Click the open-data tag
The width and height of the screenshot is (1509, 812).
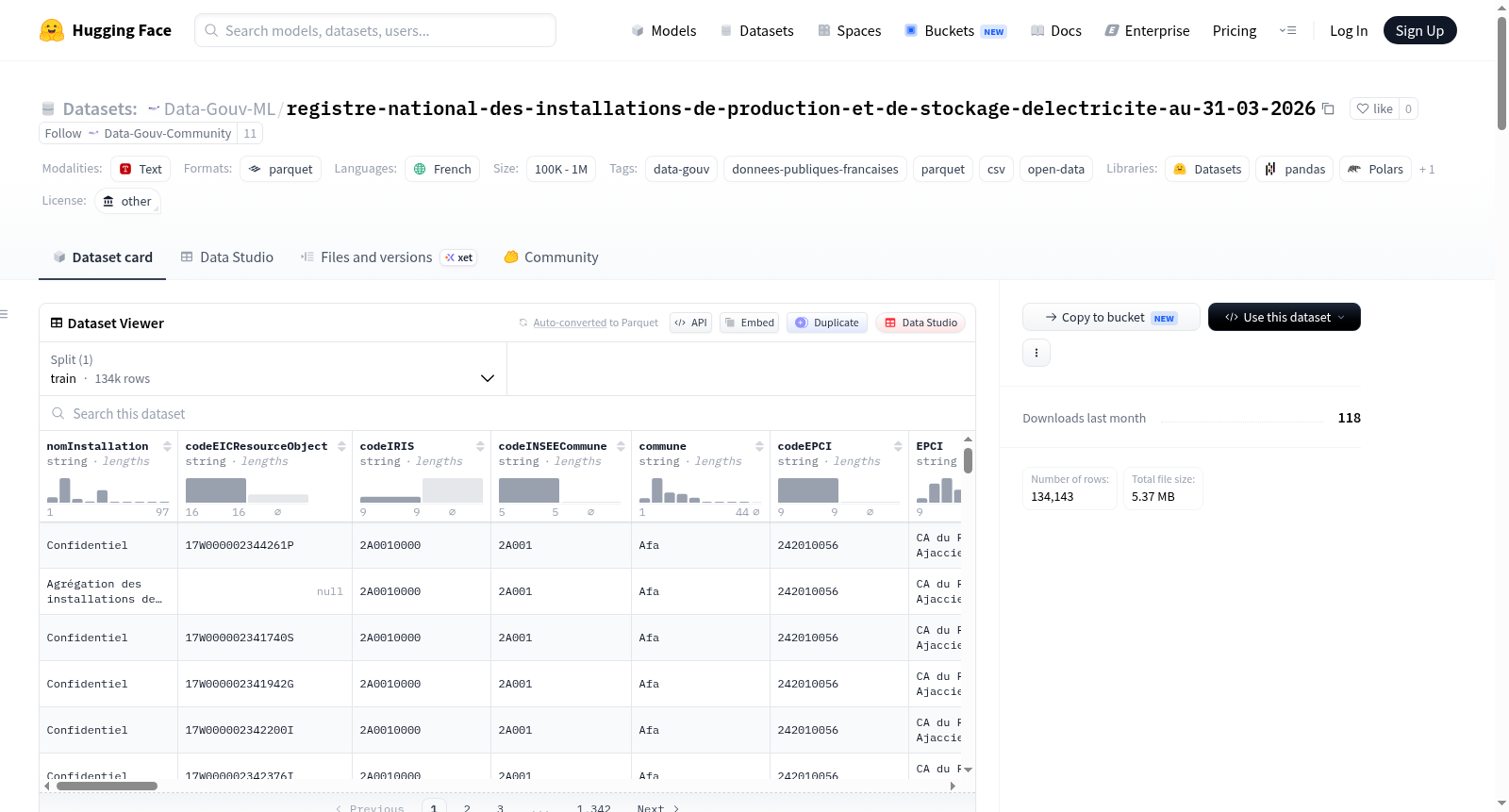coord(1055,169)
